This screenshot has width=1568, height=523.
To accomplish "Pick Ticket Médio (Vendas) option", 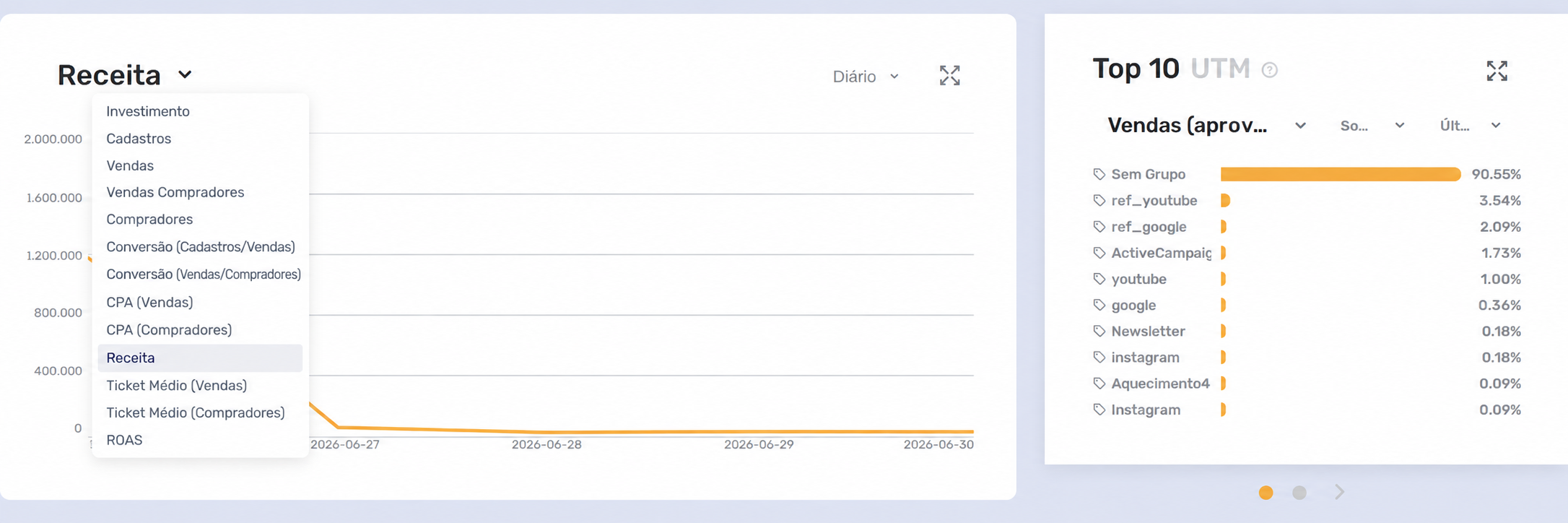I will click(x=200, y=385).
